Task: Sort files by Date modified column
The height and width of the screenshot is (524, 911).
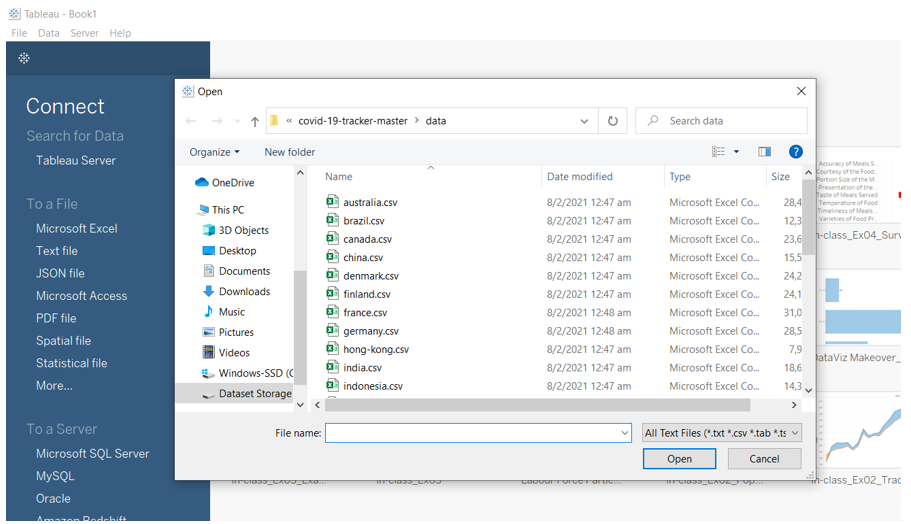Action: pos(580,177)
